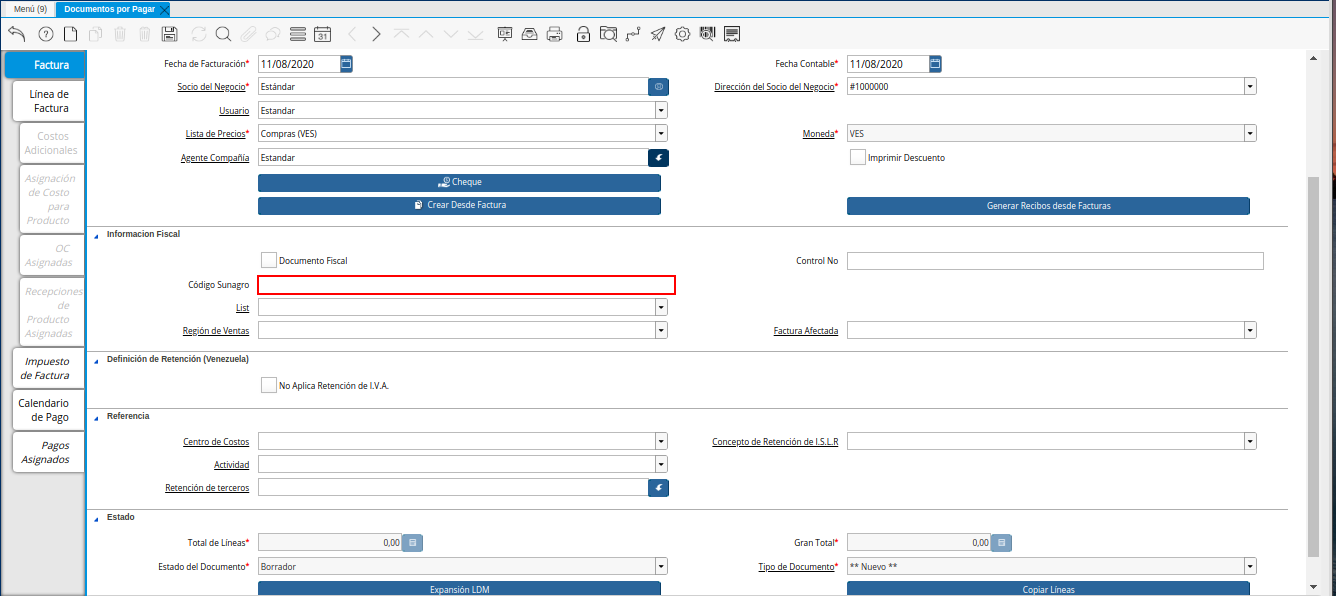Click the undo back arrow icon
1336x596 pixels.
click(16, 34)
